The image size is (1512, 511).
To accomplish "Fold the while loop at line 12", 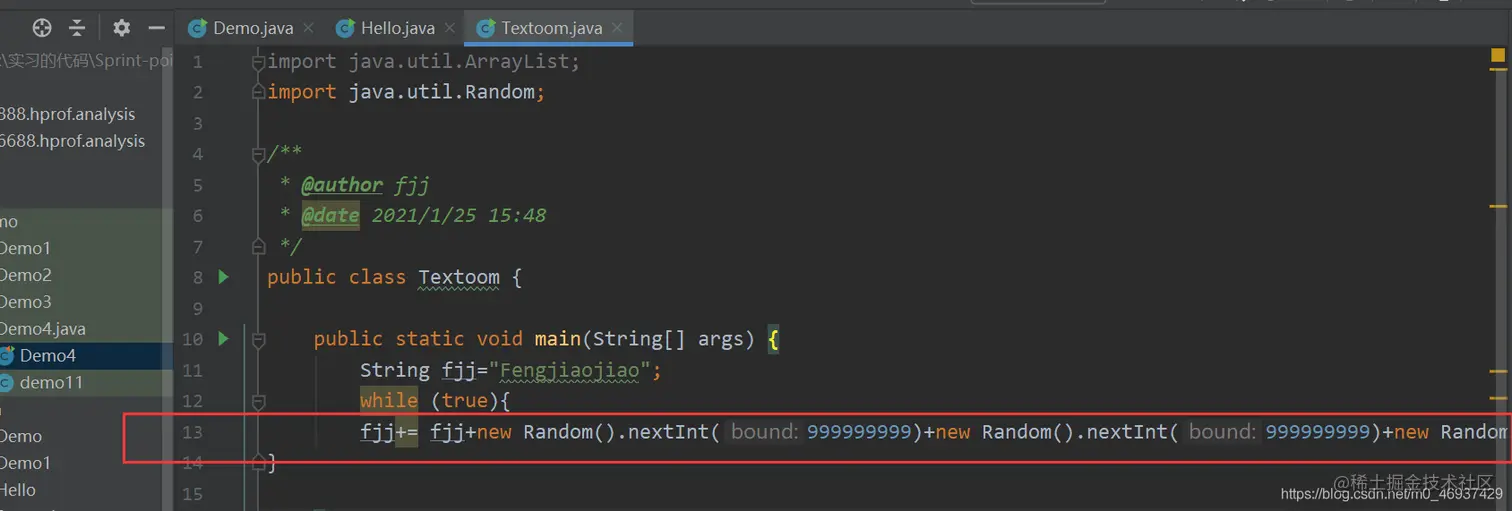I will 259,401.
